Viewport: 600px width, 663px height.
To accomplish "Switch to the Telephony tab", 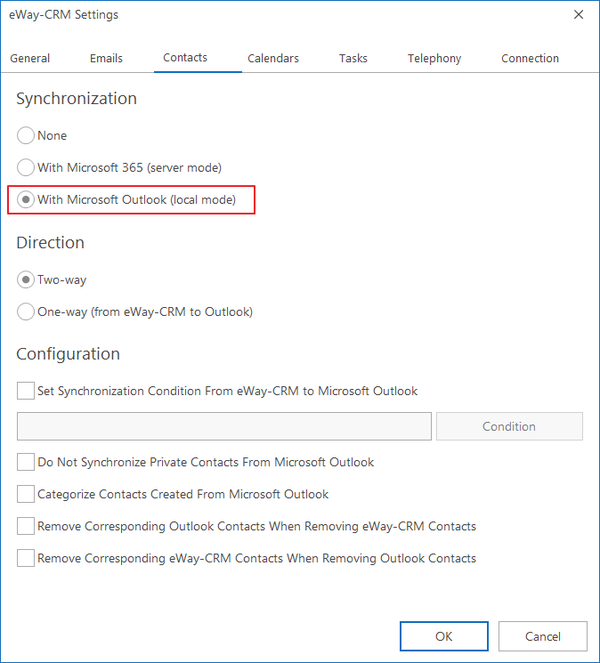I will [x=434, y=58].
